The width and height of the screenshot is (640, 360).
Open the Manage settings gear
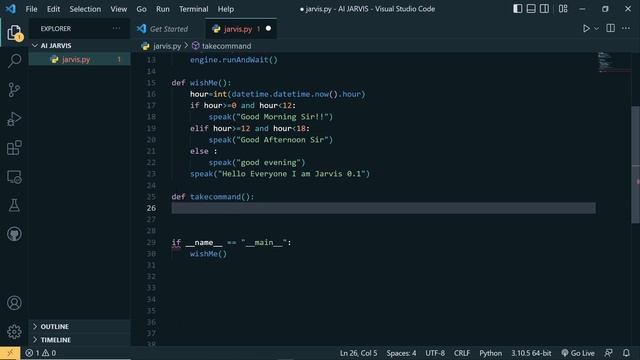pos(14,331)
